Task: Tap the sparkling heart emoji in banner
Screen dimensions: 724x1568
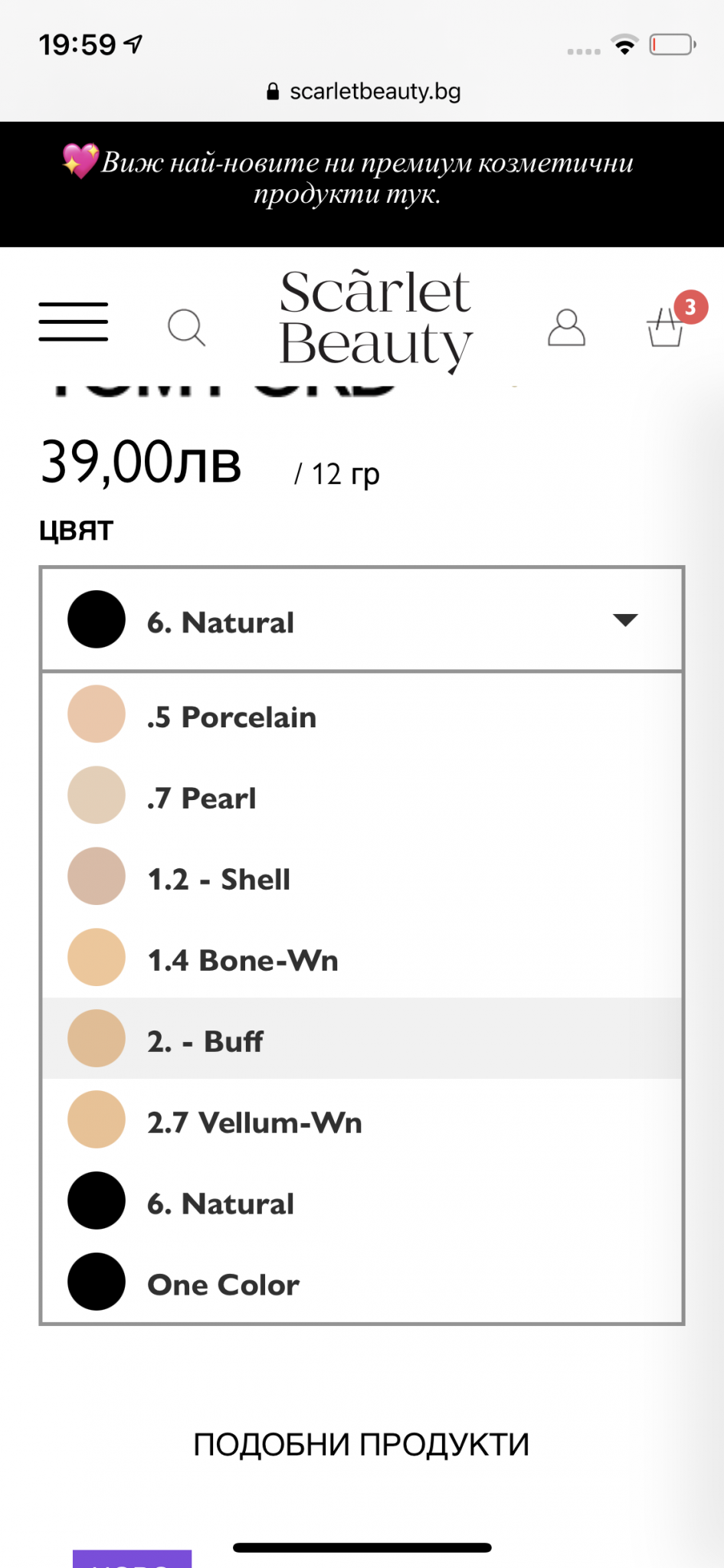Action: [x=80, y=161]
